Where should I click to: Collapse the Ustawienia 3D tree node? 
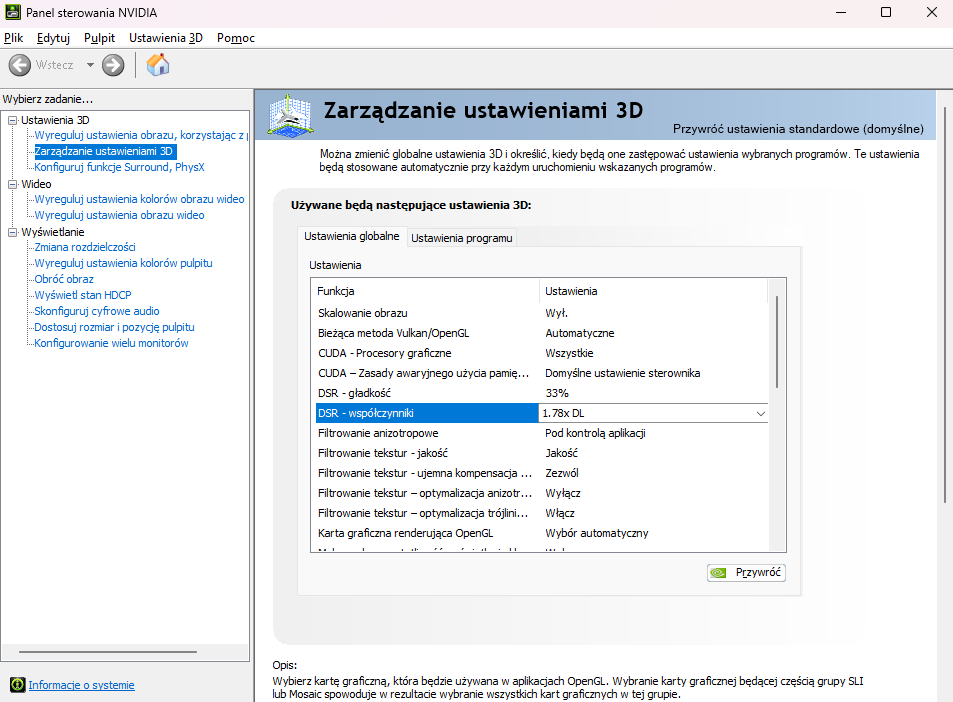tap(12, 120)
